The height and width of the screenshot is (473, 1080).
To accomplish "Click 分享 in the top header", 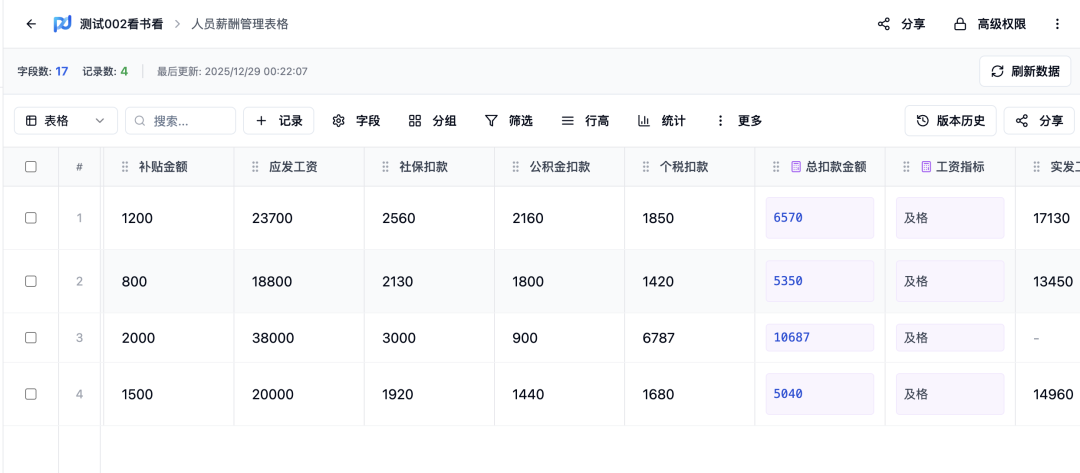I will click(902, 24).
